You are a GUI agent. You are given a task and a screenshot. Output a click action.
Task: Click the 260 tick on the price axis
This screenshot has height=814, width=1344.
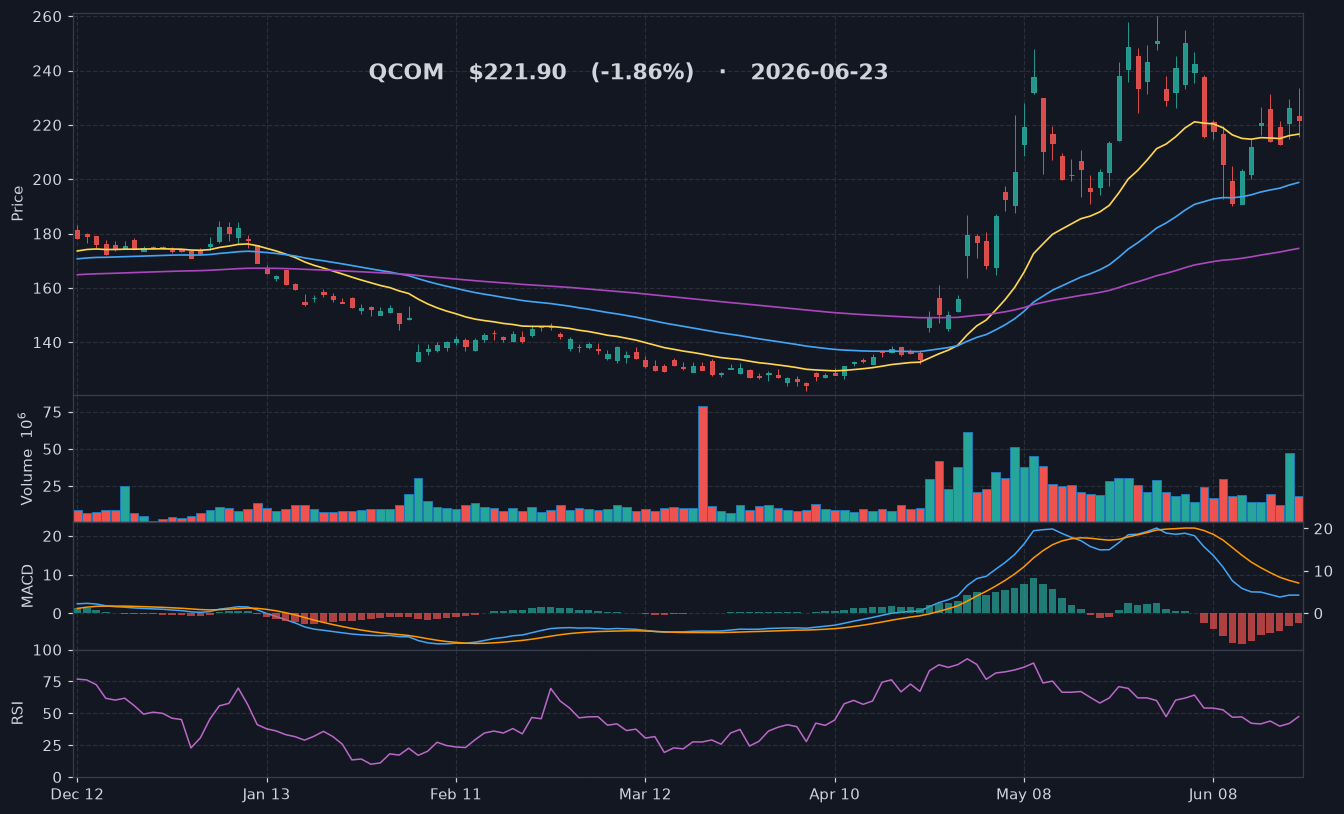(48, 17)
